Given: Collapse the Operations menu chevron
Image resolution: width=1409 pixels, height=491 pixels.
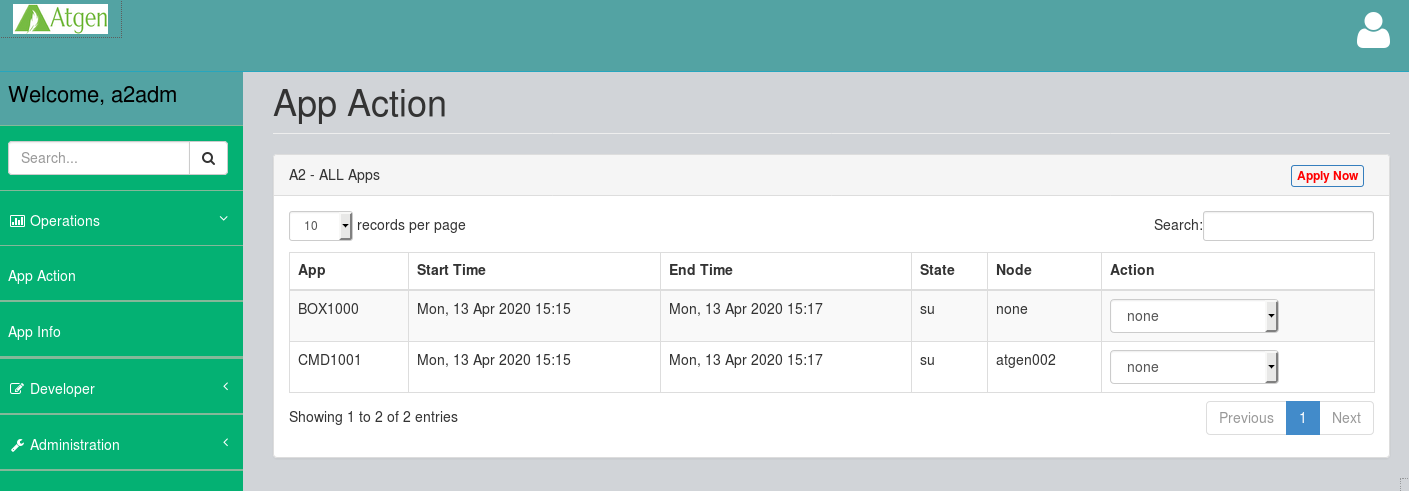Looking at the screenshot, I should pyautogui.click(x=224, y=219).
